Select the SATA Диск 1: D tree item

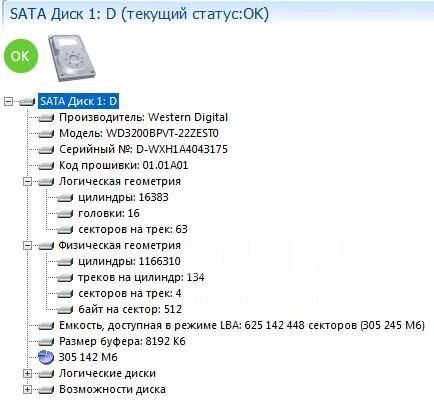(x=79, y=101)
